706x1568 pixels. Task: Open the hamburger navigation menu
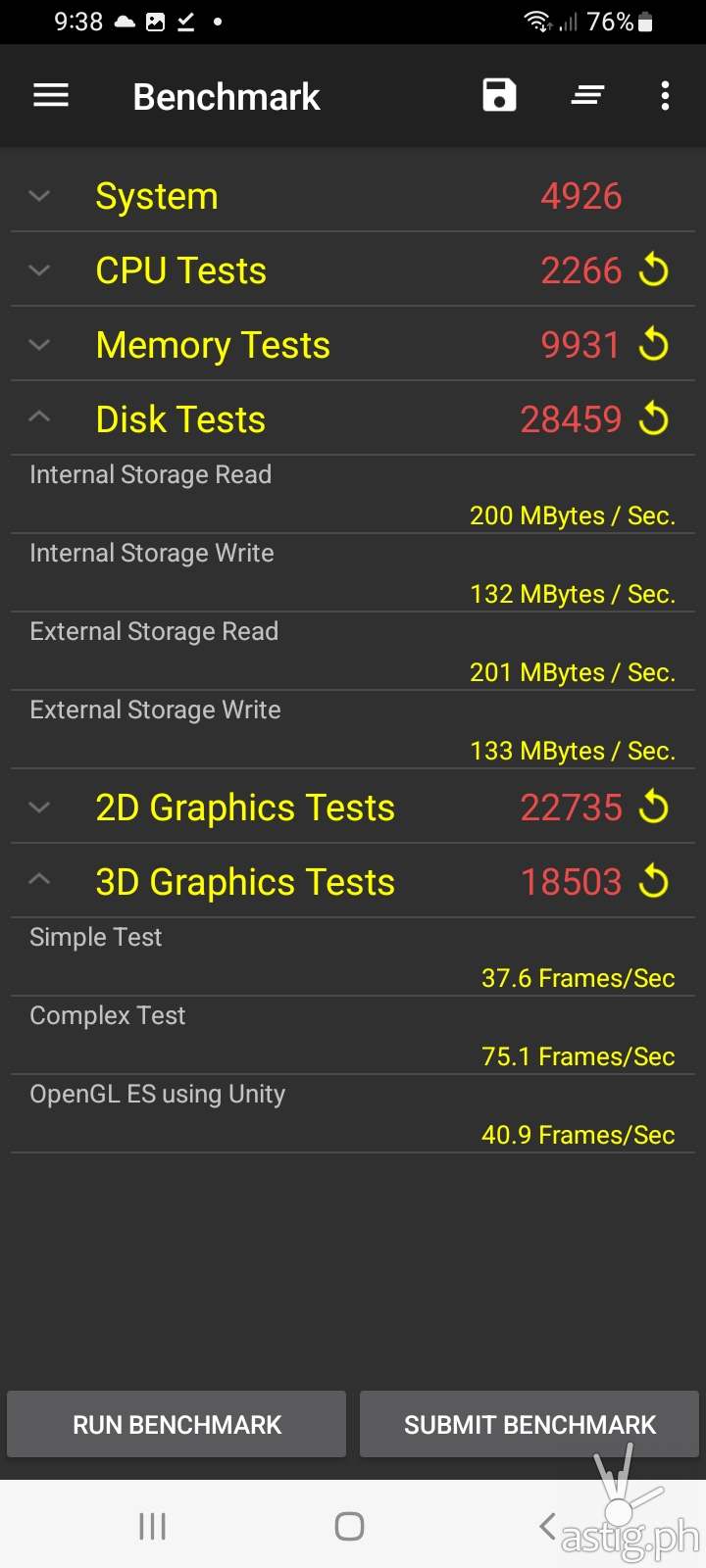pyautogui.click(x=51, y=96)
